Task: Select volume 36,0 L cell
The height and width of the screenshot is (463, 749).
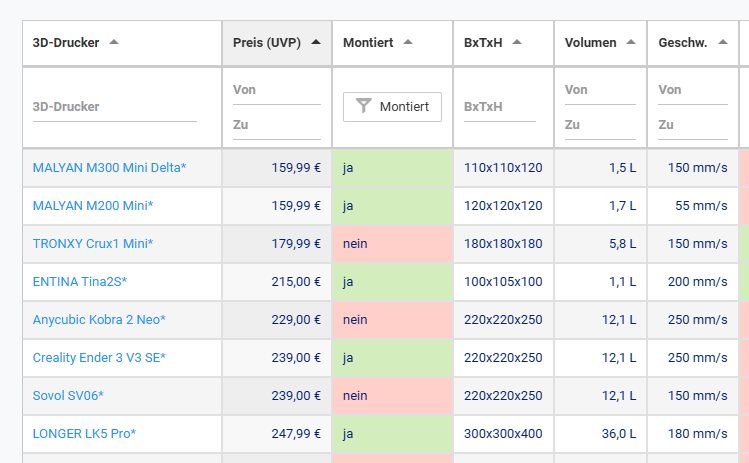Action: 600,433
